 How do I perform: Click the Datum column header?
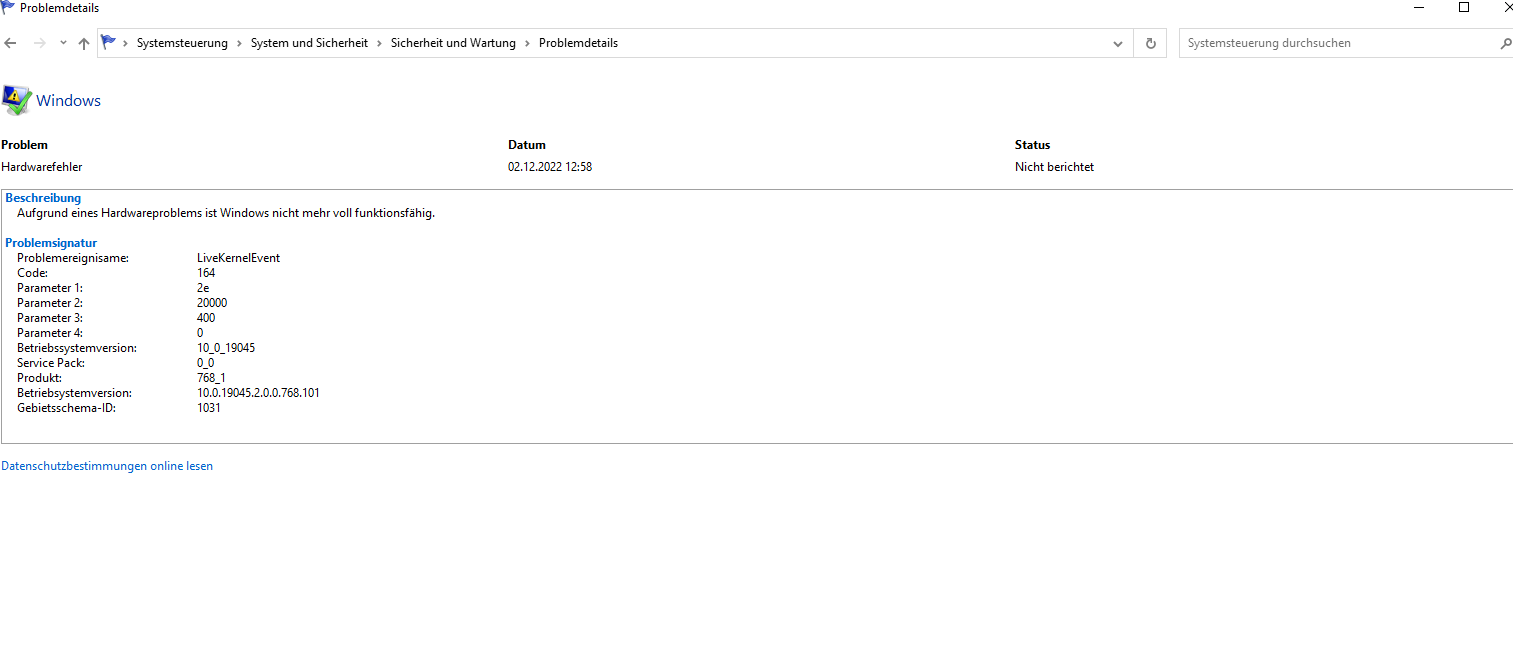(527, 145)
